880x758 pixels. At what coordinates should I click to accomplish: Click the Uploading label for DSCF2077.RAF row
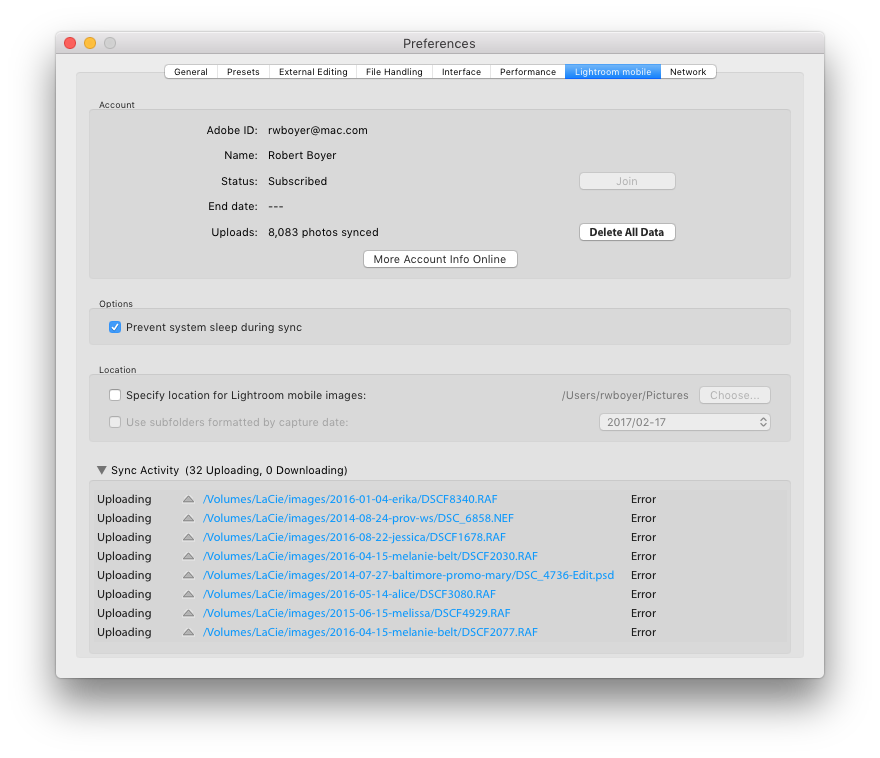pos(124,632)
